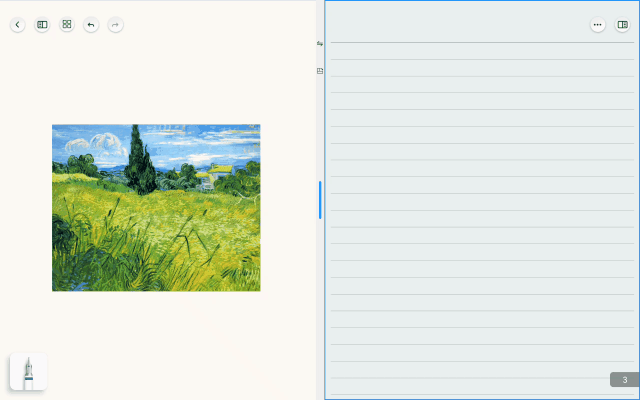
Task: Toggle split view icon at top right
Action: 622,25
